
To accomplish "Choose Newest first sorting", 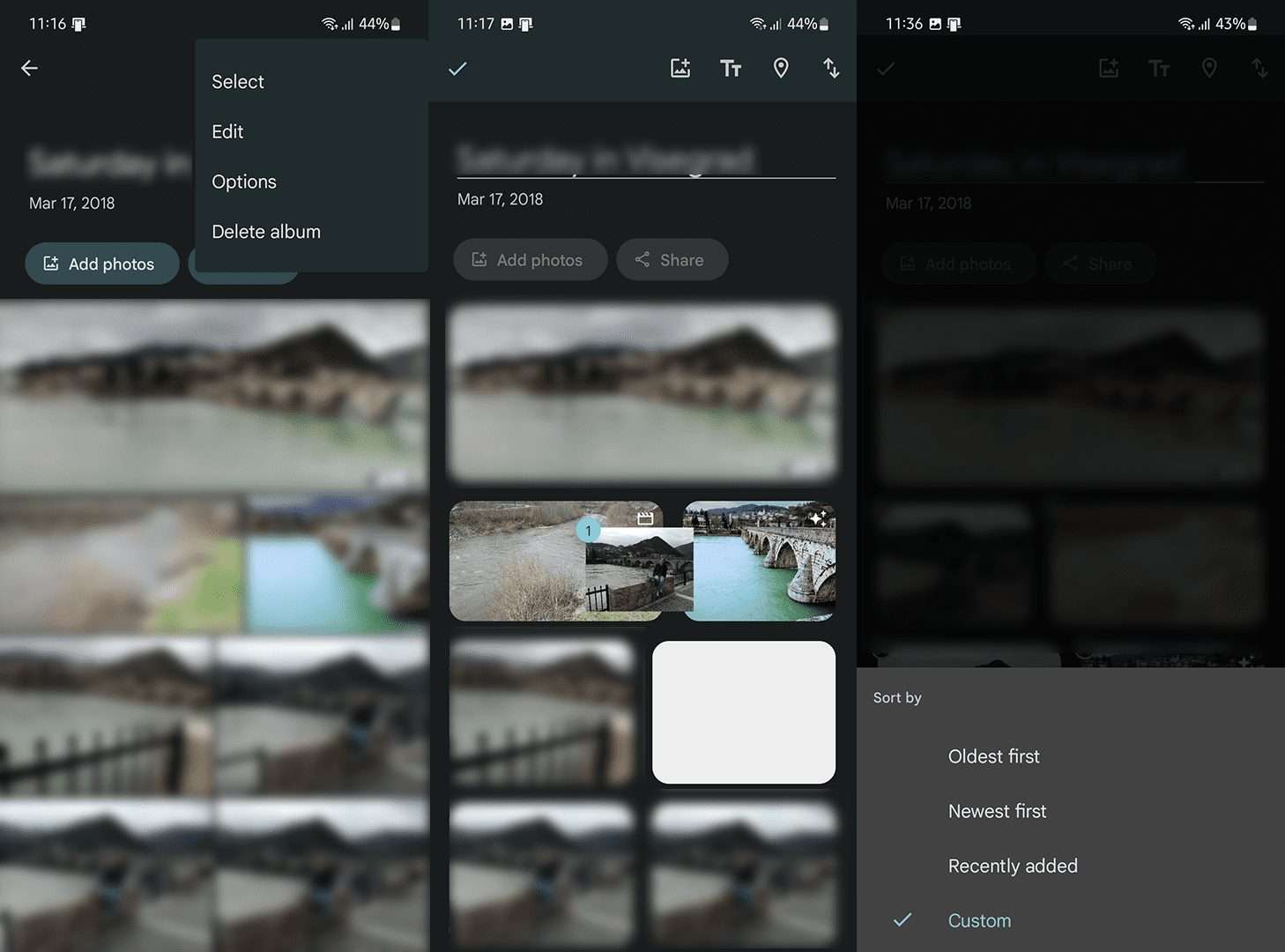I will pyautogui.click(x=997, y=811).
